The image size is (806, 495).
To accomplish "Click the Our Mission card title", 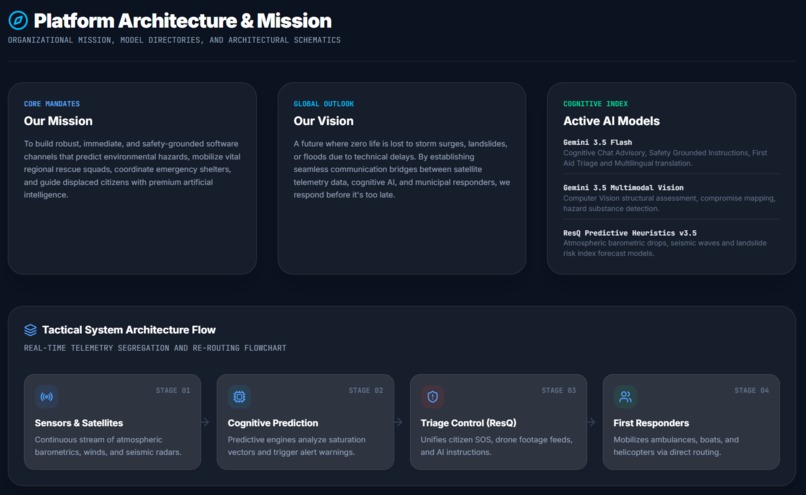I will click(58, 121).
